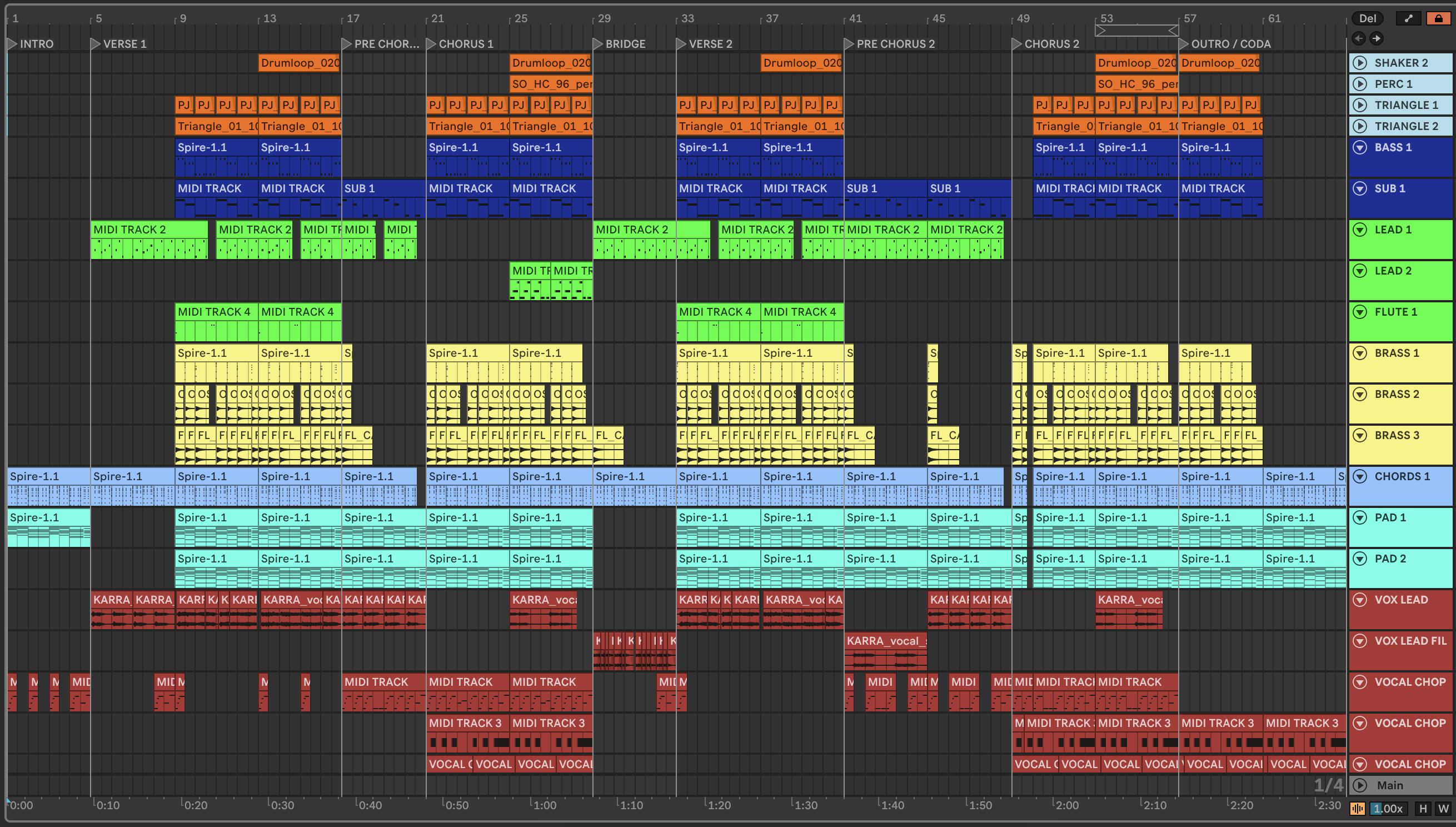Click the SHAKER 2 track unfold icon
Screen dimensions: 1456x827
point(1359,63)
